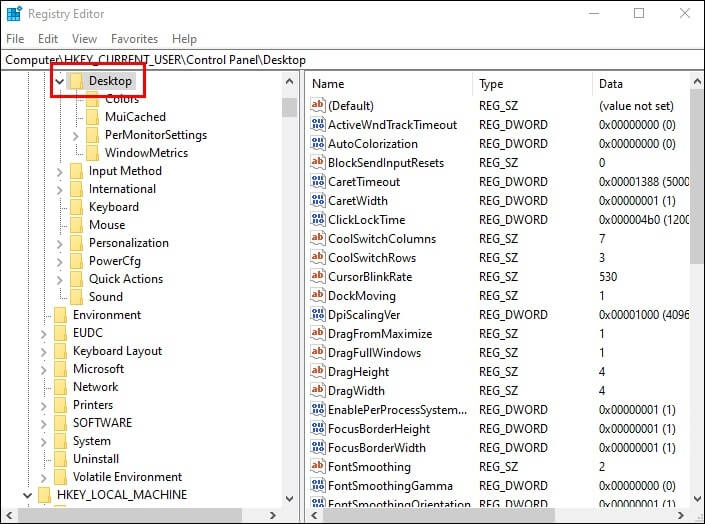Expand the International key
Image resolution: width=705 pixels, height=524 pixels.
59,189
